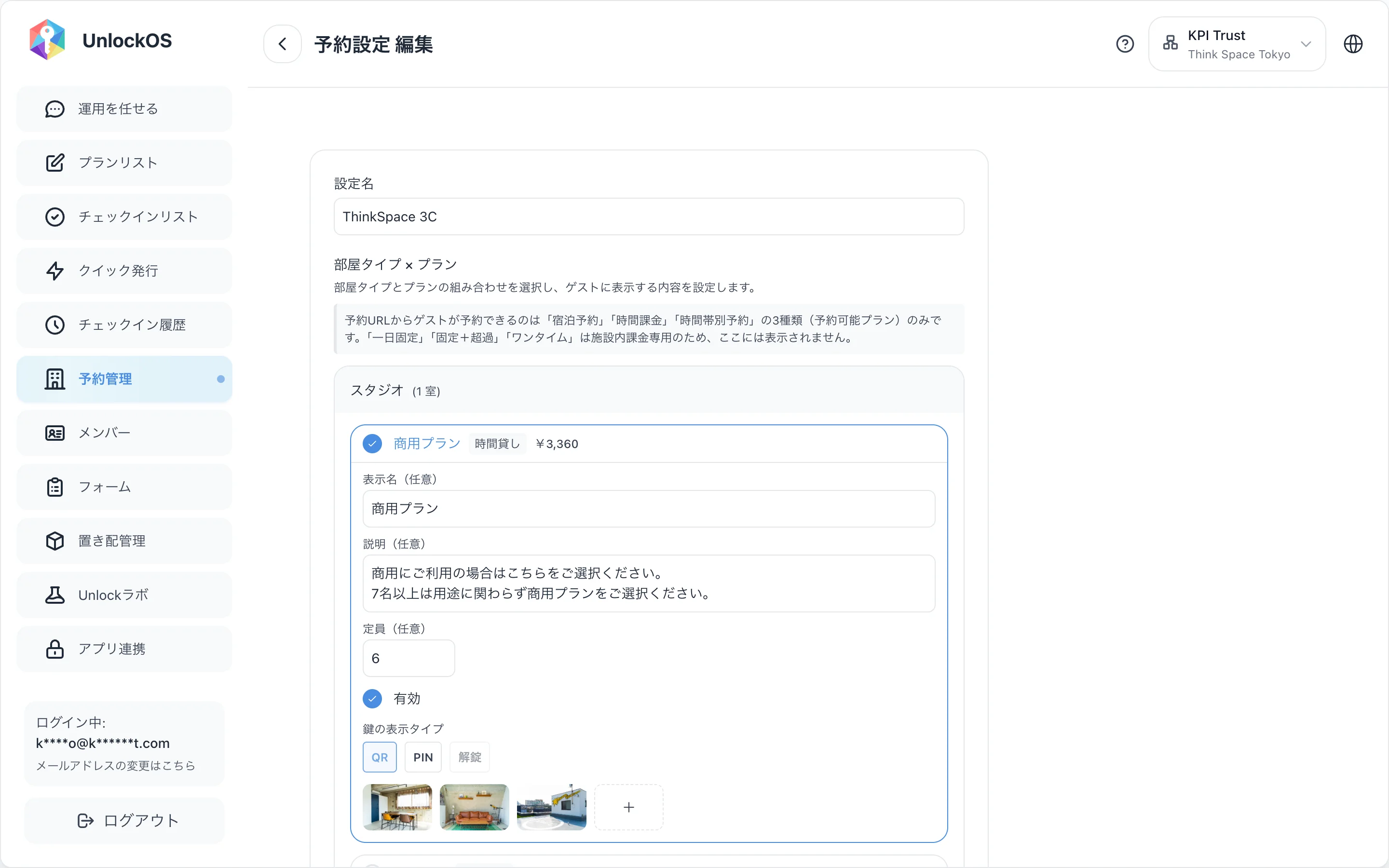Click the lightning bolt icon for クイック発行

54,271
